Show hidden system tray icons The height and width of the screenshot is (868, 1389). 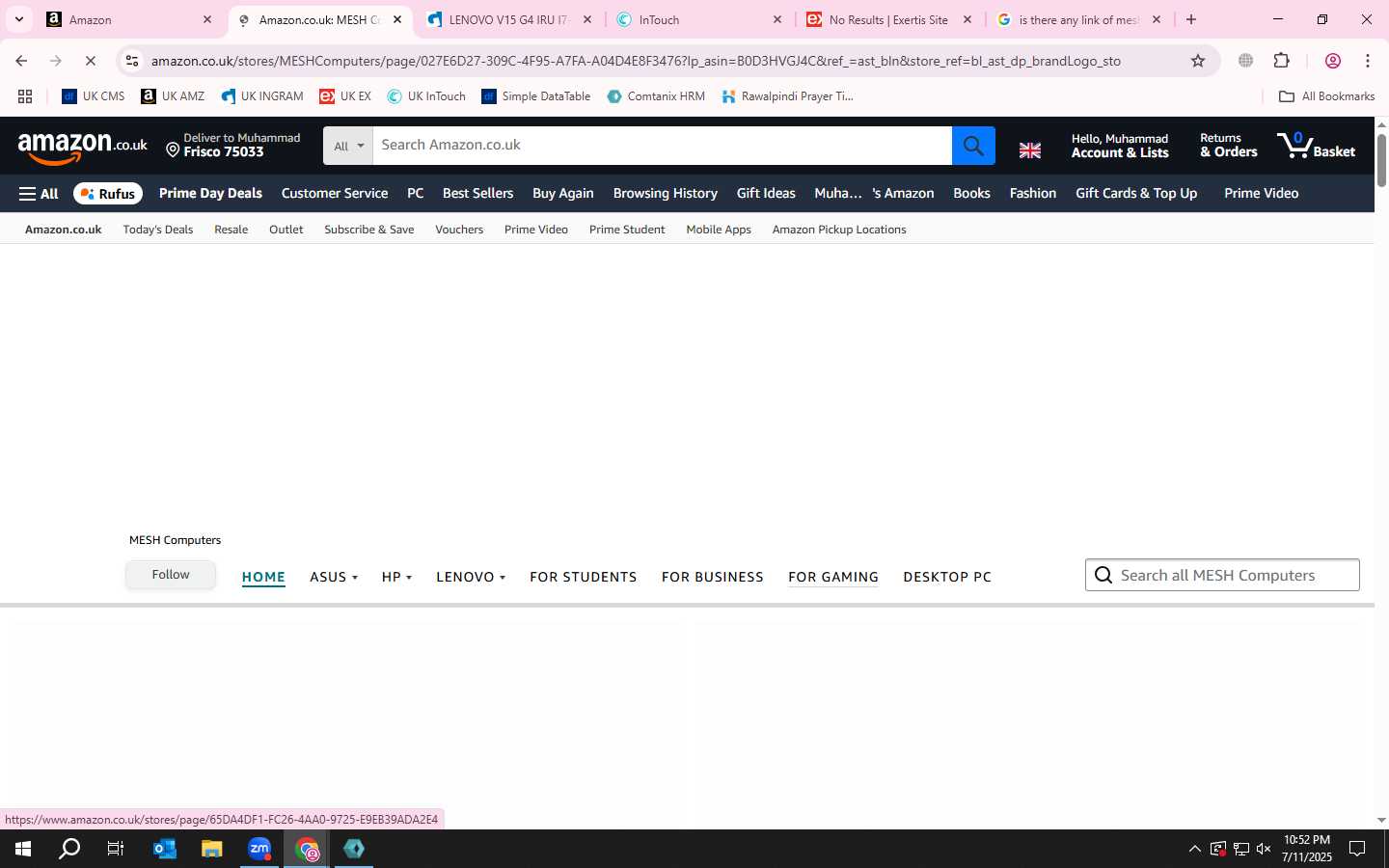(1194, 849)
